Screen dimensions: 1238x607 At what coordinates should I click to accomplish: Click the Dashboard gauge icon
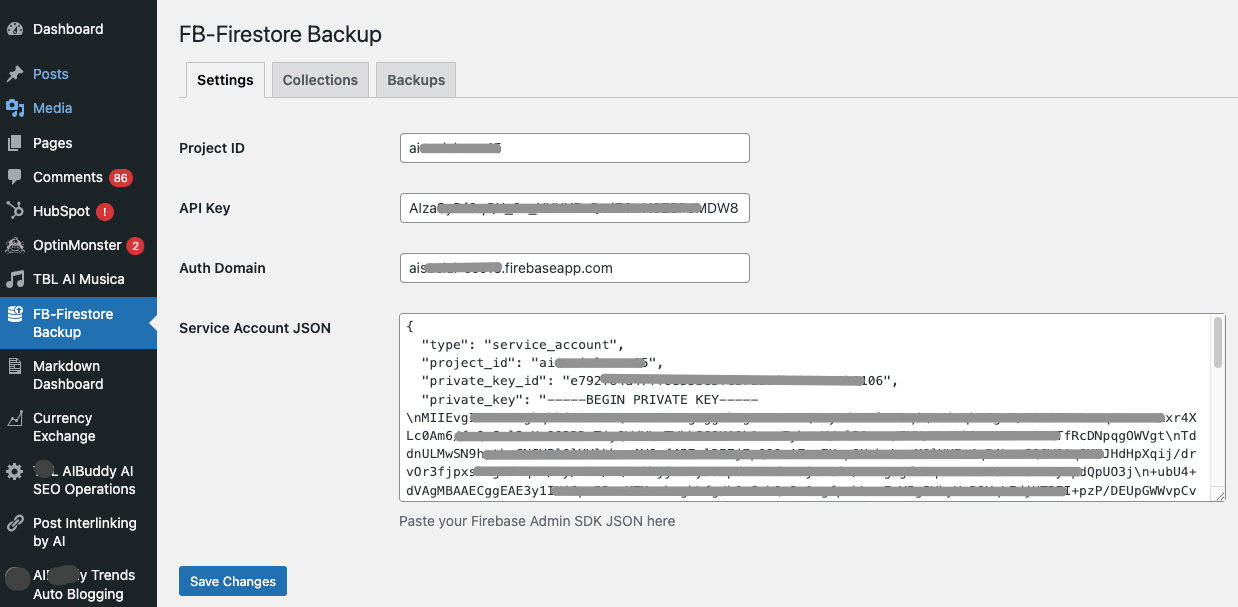tap(15, 29)
